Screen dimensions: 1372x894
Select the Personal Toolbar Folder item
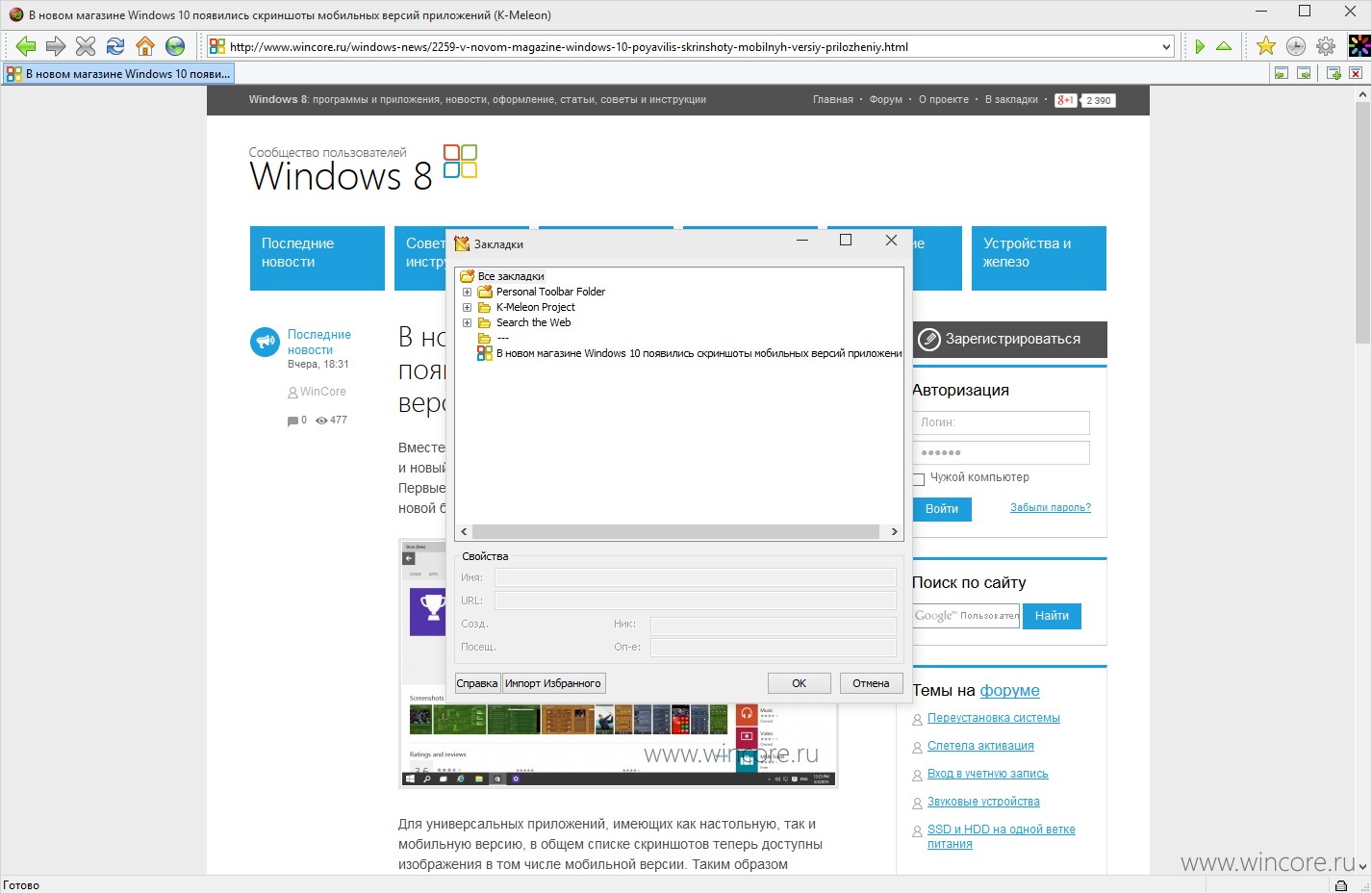tap(550, 292)
